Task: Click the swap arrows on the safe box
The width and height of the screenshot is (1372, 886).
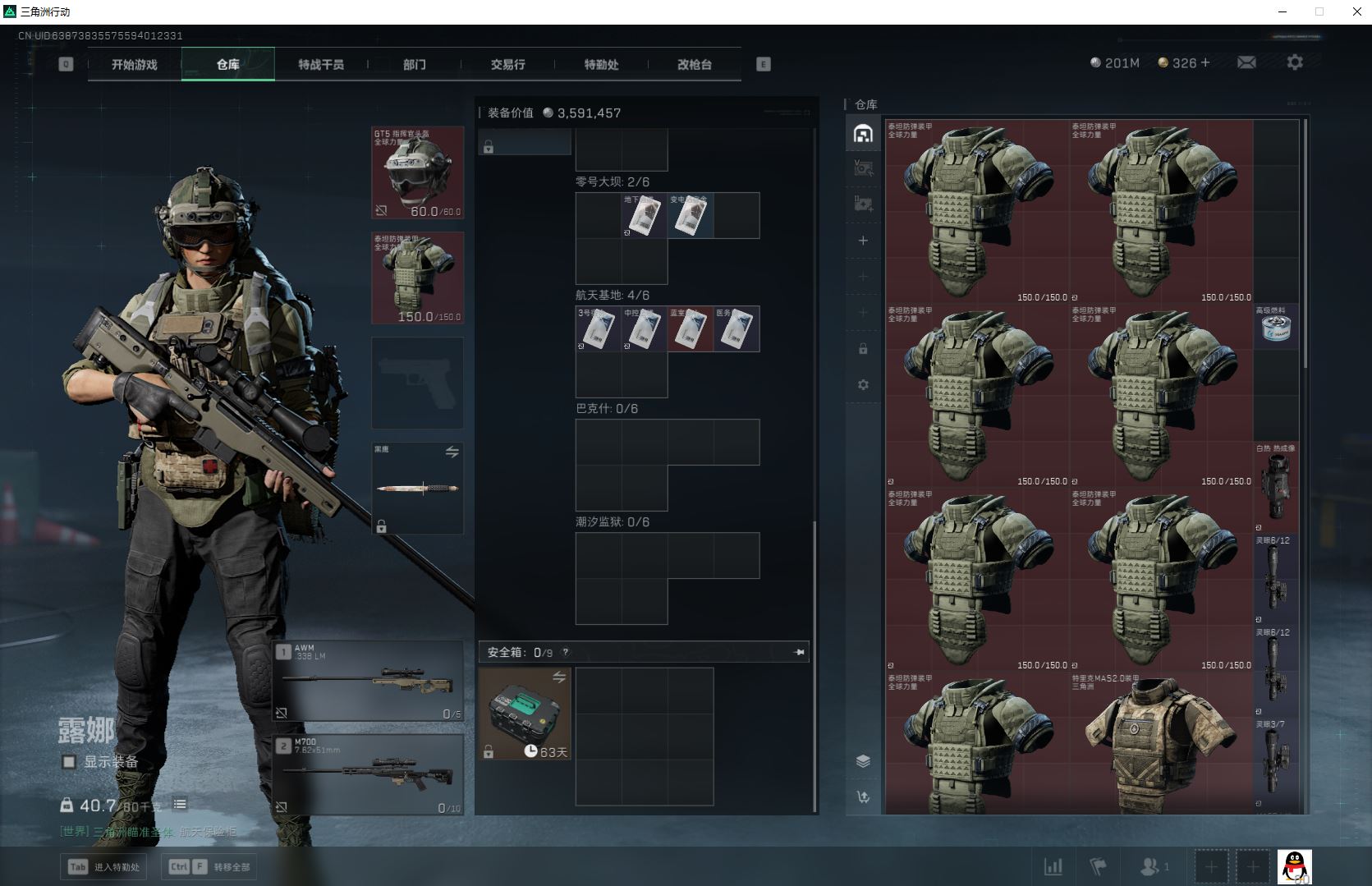Action: click(x=559, y=677)
